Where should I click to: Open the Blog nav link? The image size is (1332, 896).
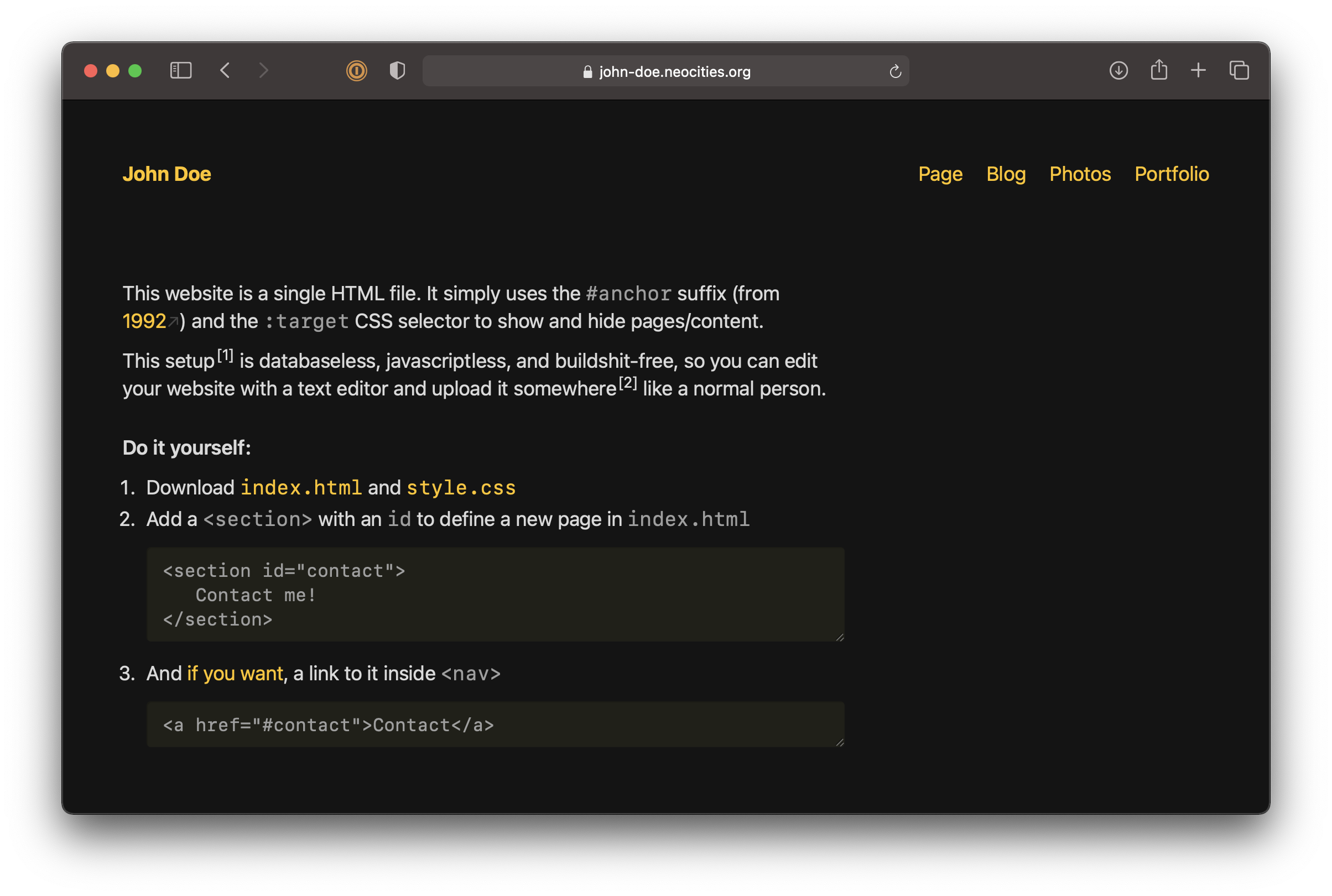click(x=1006, y=174)
